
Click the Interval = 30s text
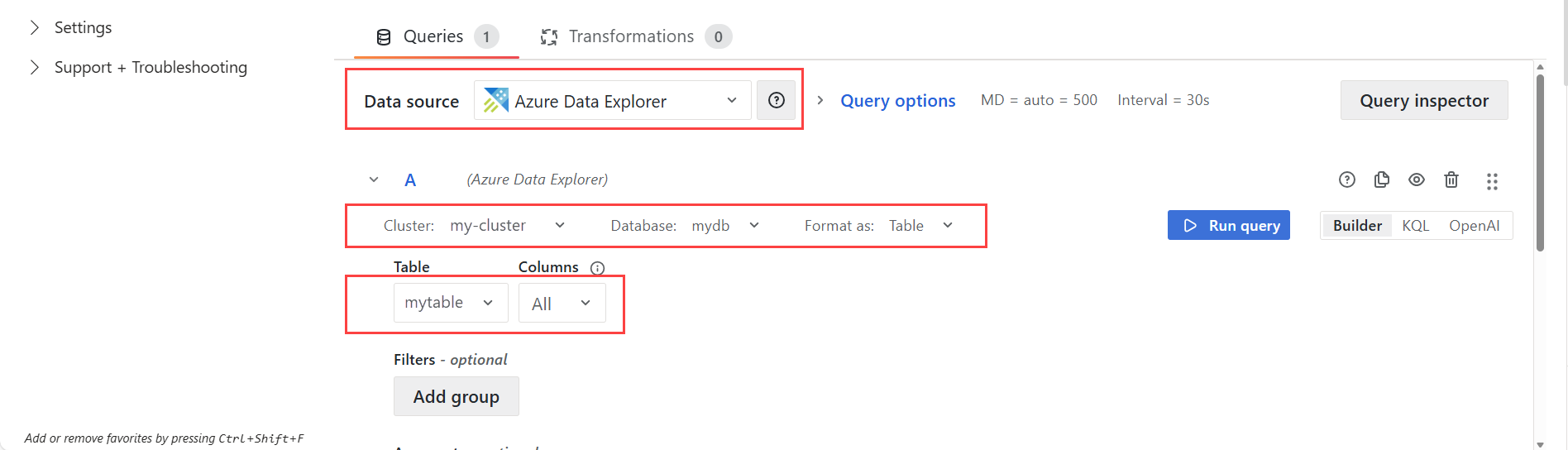(x=1164, y=100)
